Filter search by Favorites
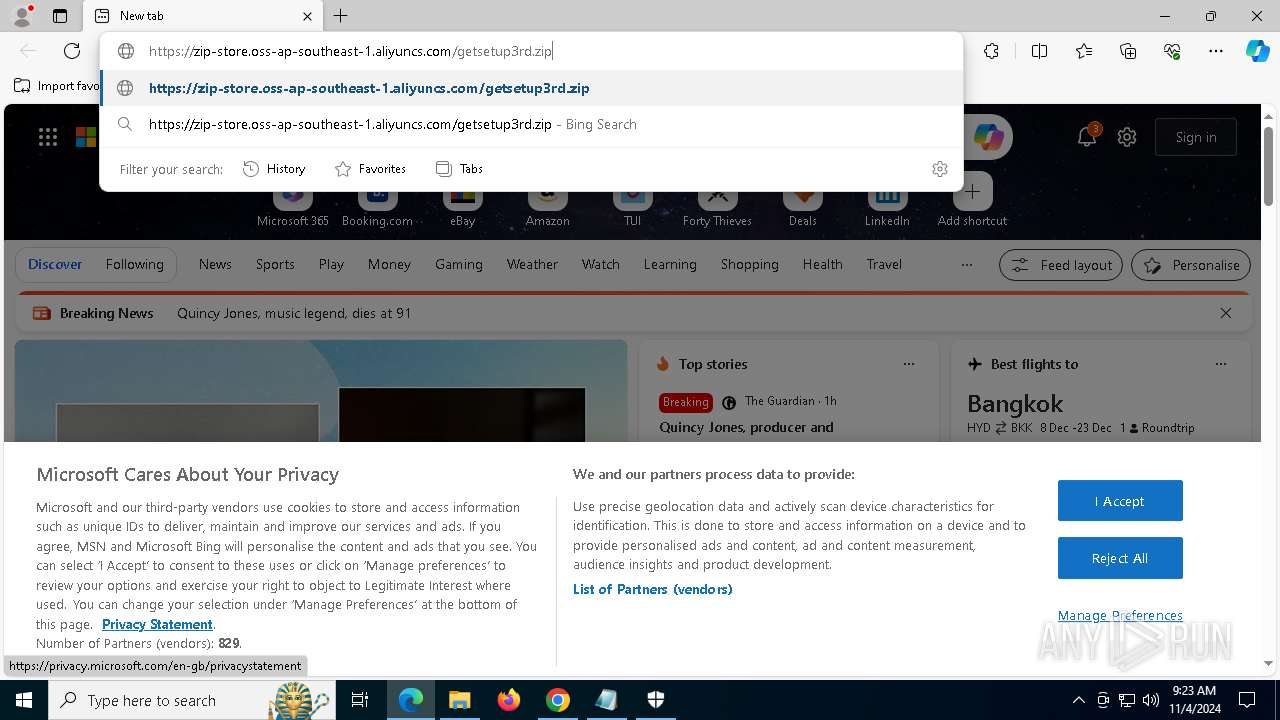1280x720 pixels. [x=370, y=169]
